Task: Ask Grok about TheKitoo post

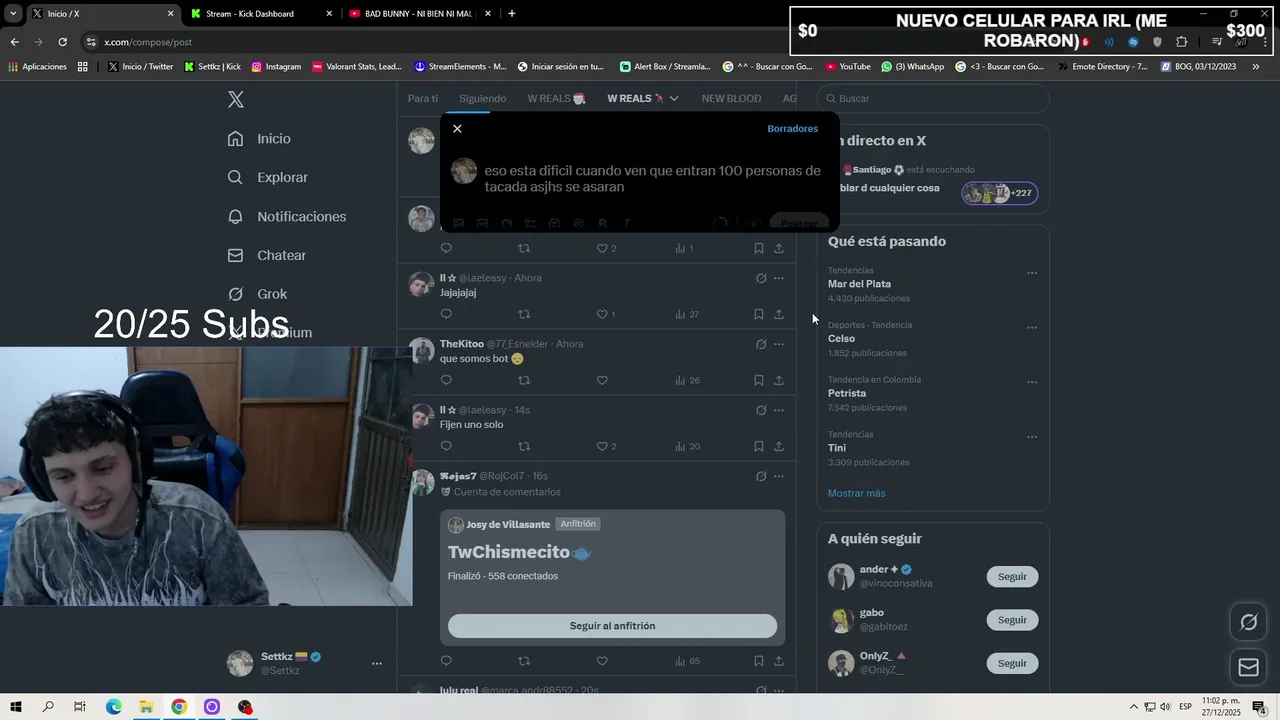Action: (x=761, y=344)
